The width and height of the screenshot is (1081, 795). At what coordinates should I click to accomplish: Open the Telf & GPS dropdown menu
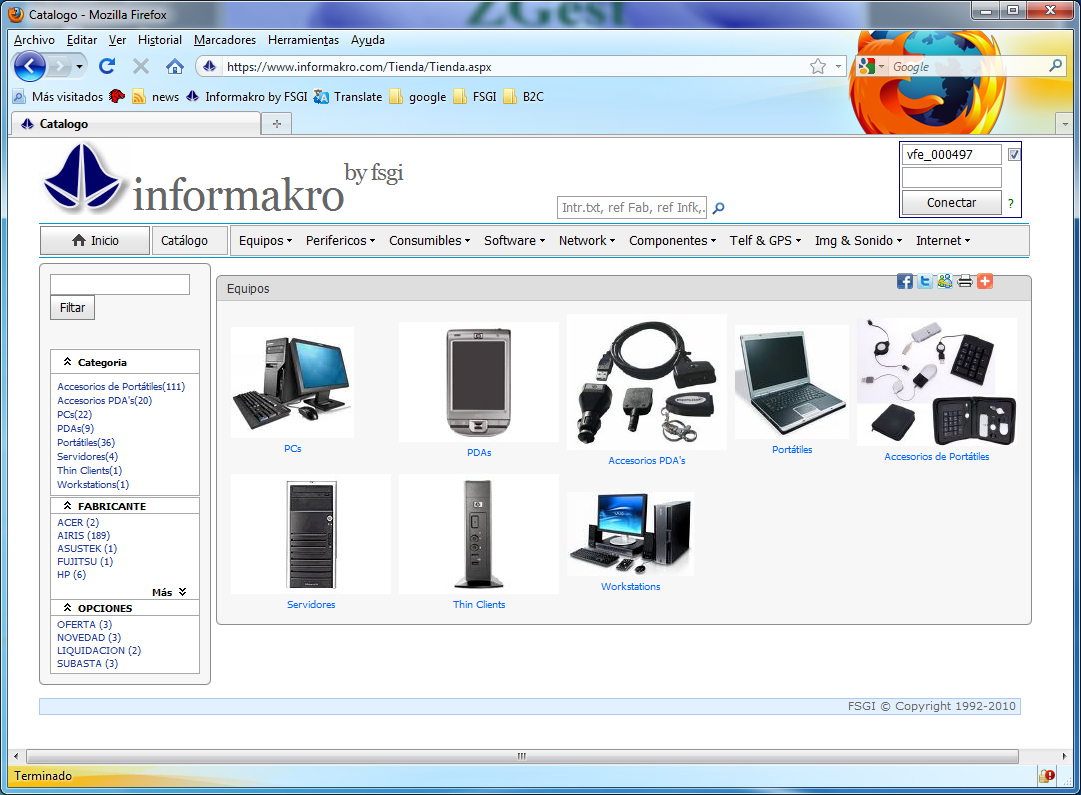click(765, 241)
